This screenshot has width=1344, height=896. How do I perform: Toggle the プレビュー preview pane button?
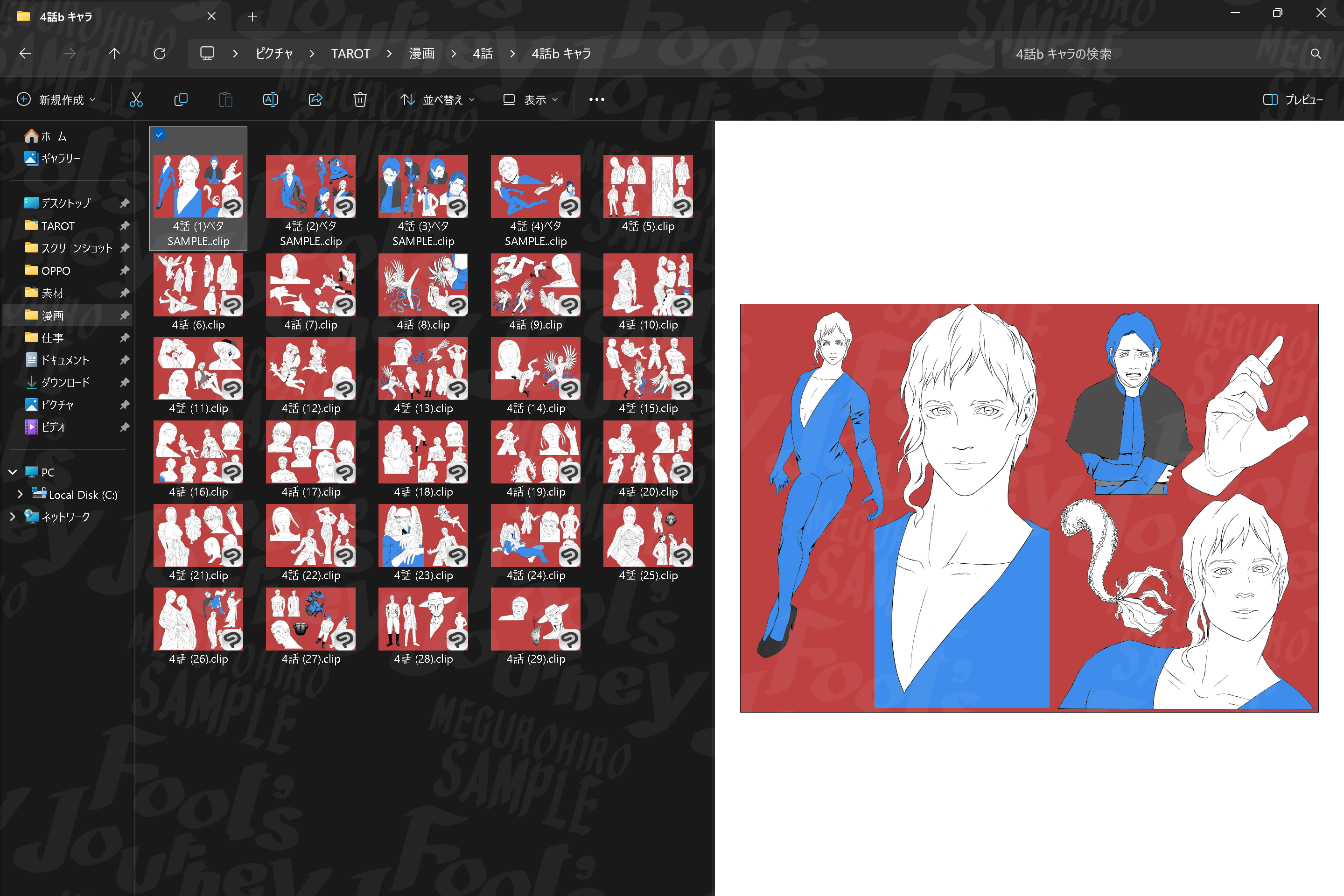coord(1293,100)
